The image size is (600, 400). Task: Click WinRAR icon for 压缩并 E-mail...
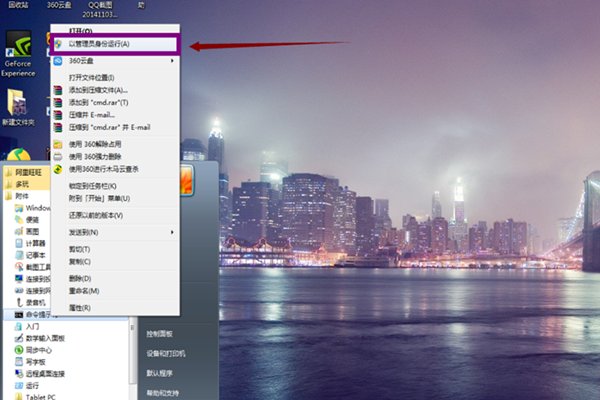point(58,115)
